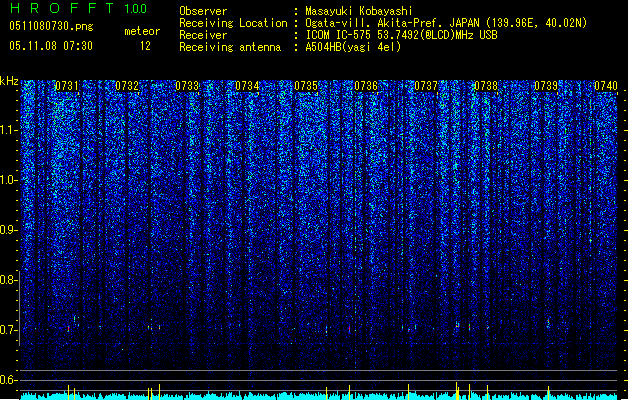
Task: Click the 0731 time marker
Action: point(67,86)
